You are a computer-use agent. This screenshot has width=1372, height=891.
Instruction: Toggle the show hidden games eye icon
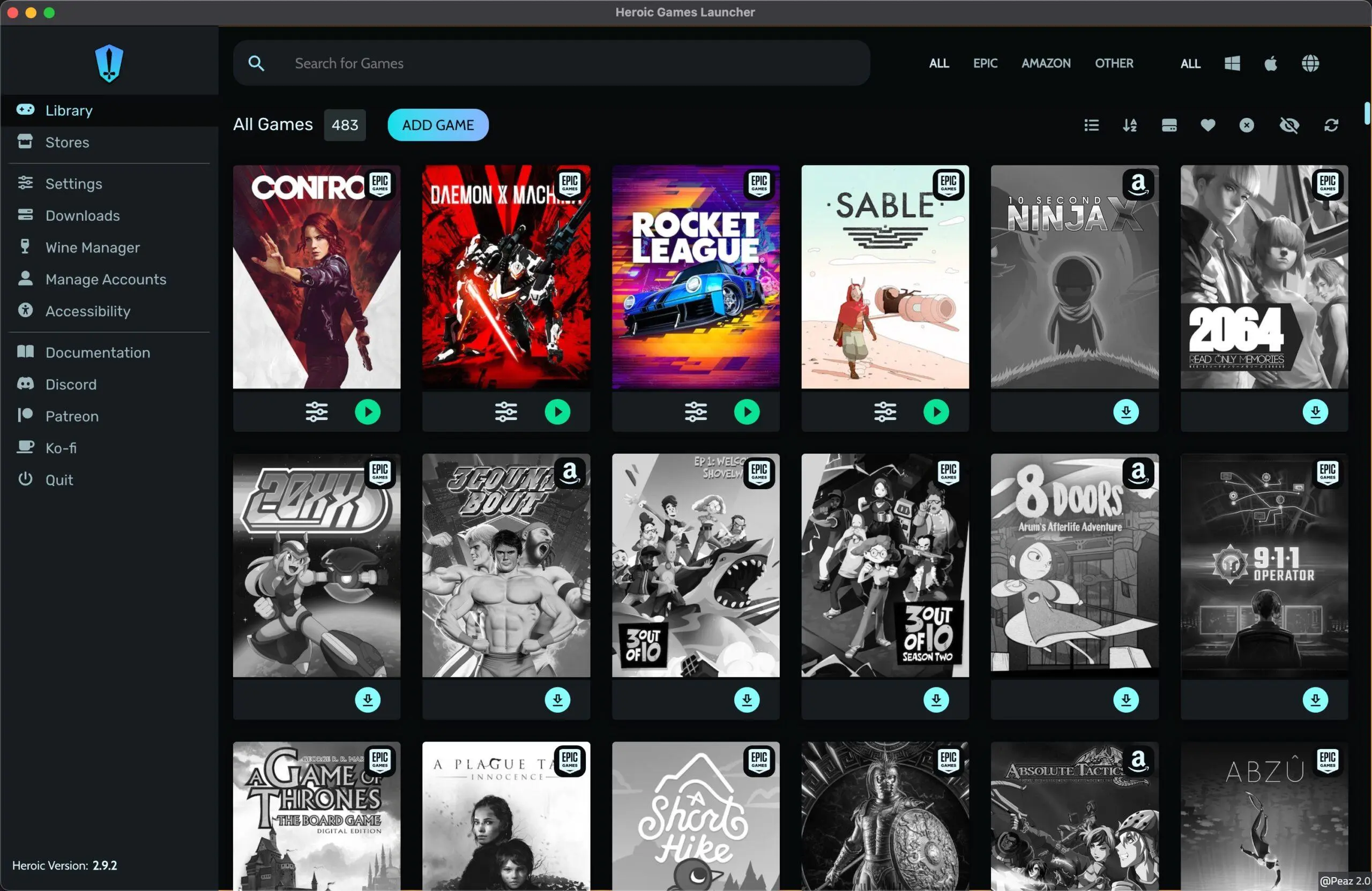click(x=1289, y=125)
